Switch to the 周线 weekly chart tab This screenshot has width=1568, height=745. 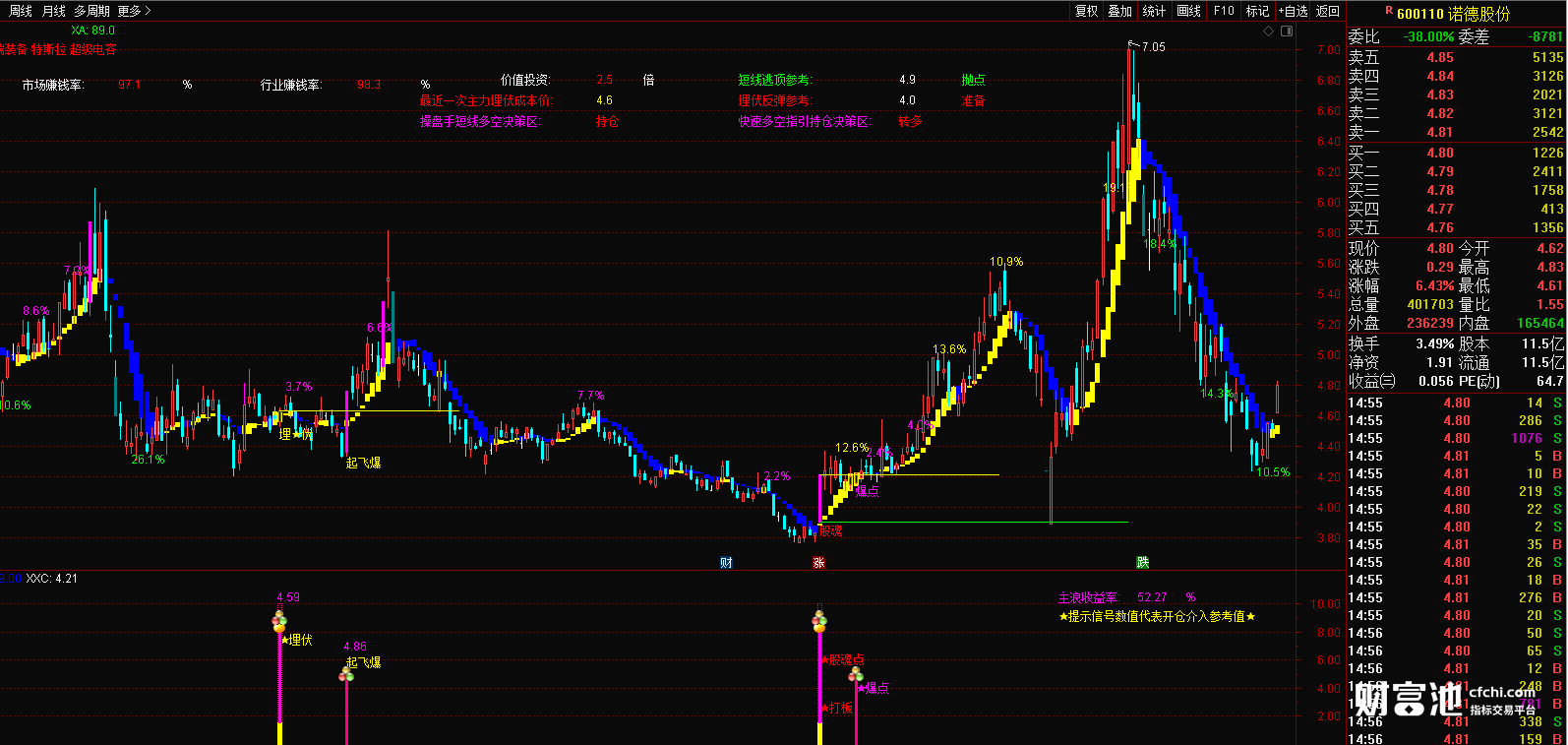tap(20, 11)
